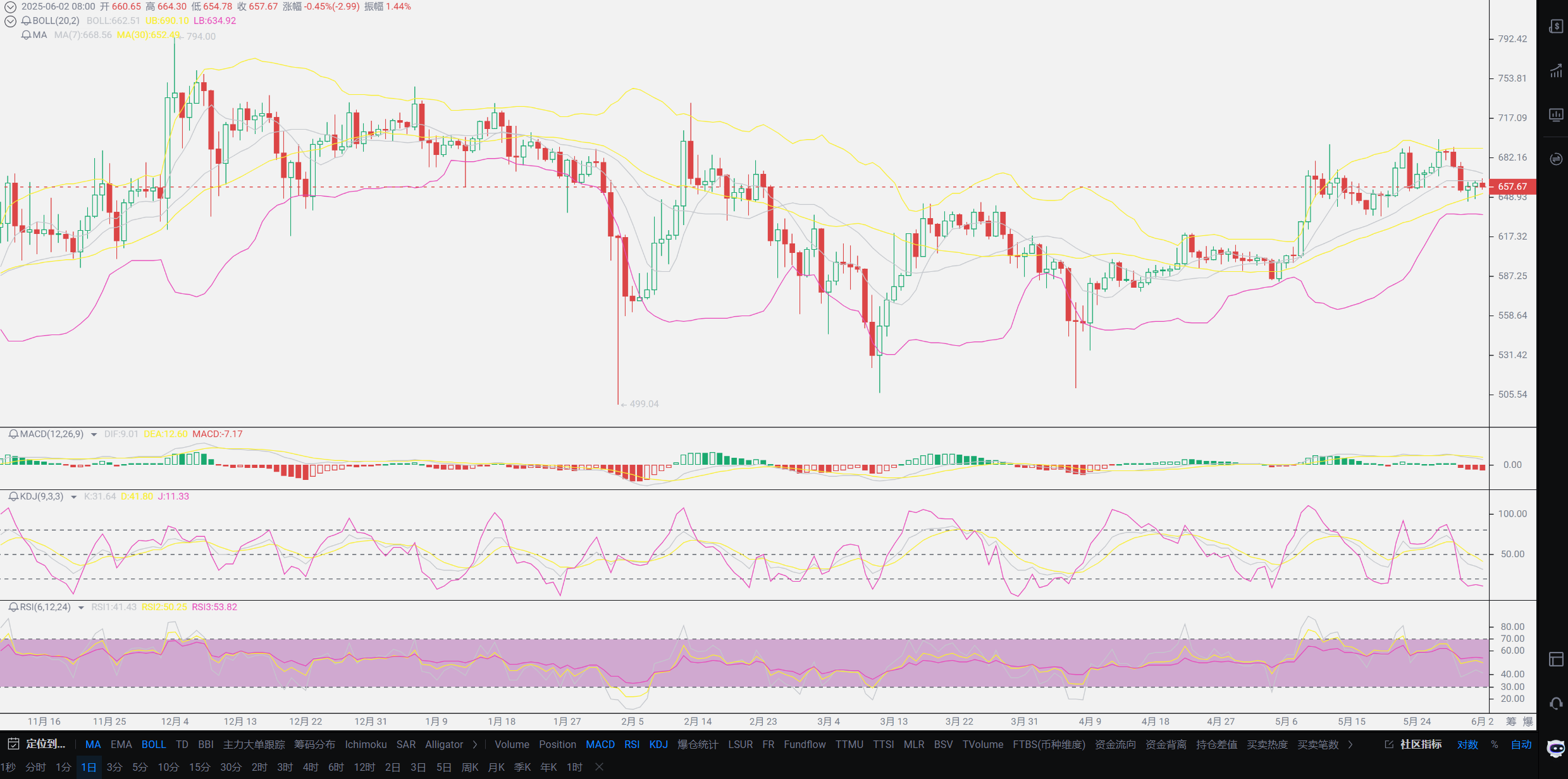Close the timeframe bar with X icon
This screenshot has height=779, width=1568.
(599, 767)
